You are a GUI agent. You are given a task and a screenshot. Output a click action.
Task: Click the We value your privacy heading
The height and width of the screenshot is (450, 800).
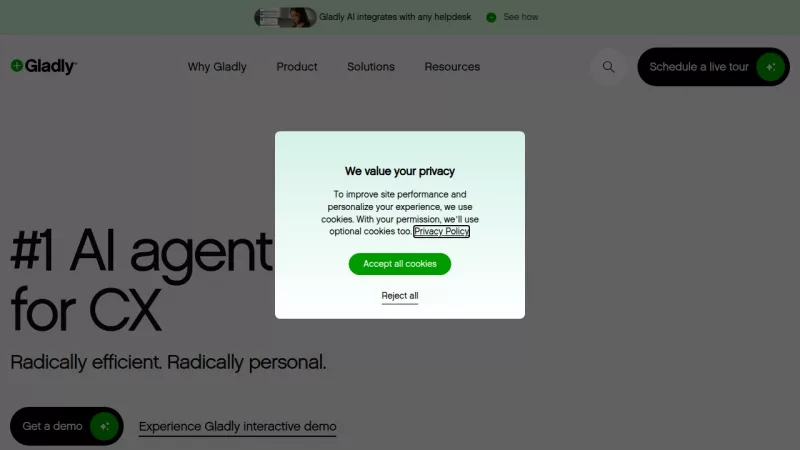(400, 171)
